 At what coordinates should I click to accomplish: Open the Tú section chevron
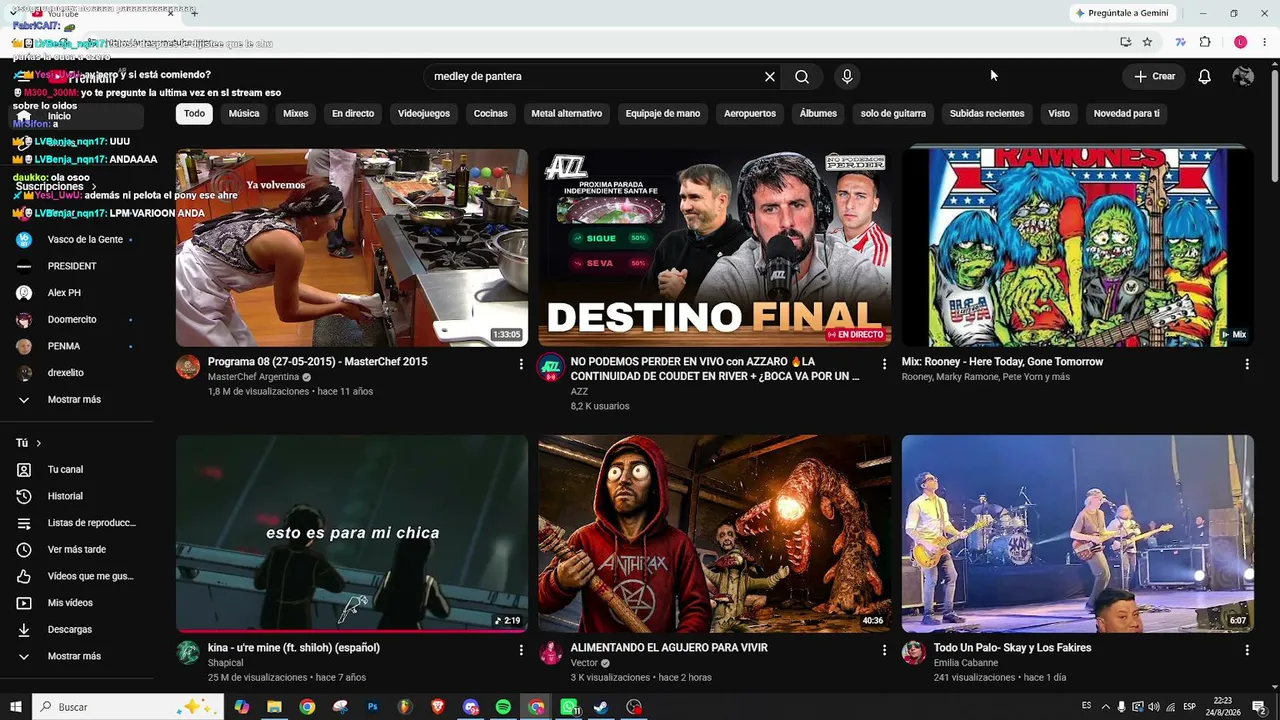[x=39, y=443]
